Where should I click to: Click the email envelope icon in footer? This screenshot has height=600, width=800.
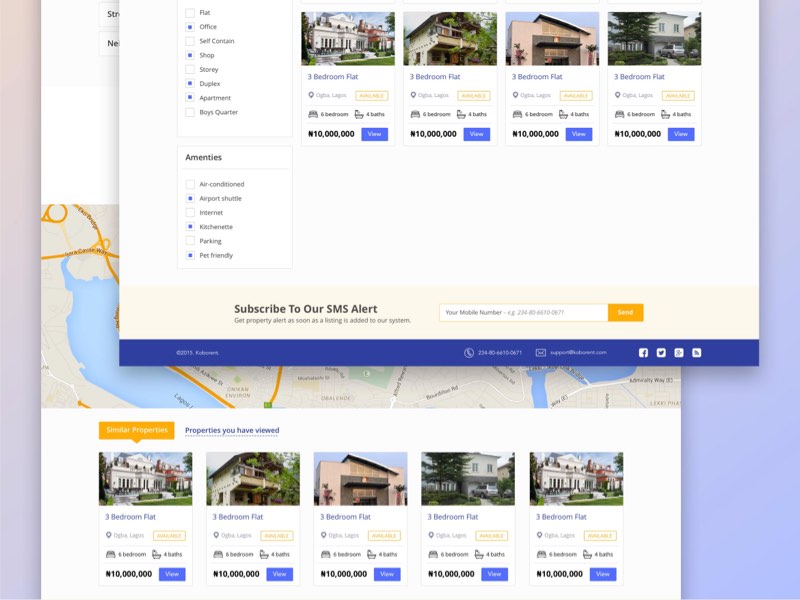tap(541, 352)
